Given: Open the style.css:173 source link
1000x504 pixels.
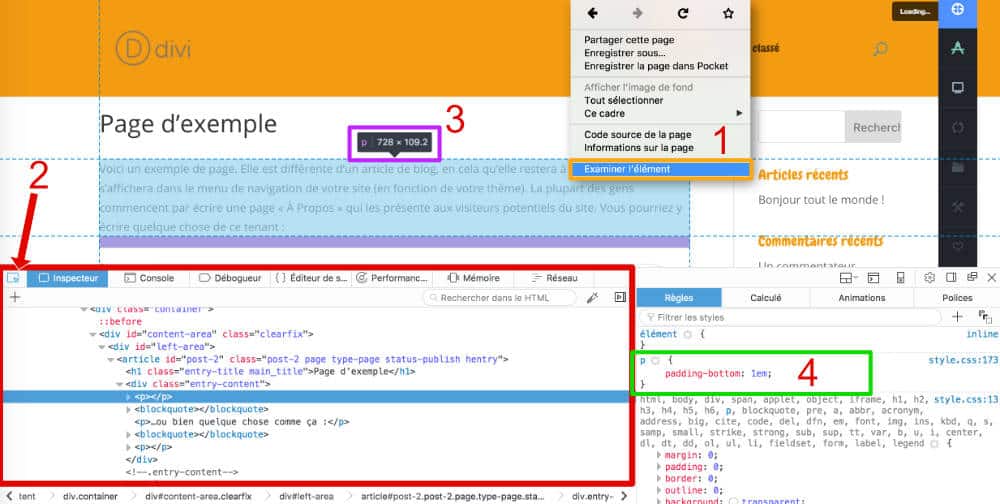Looking at the screenshot, I should coord(963,359).
